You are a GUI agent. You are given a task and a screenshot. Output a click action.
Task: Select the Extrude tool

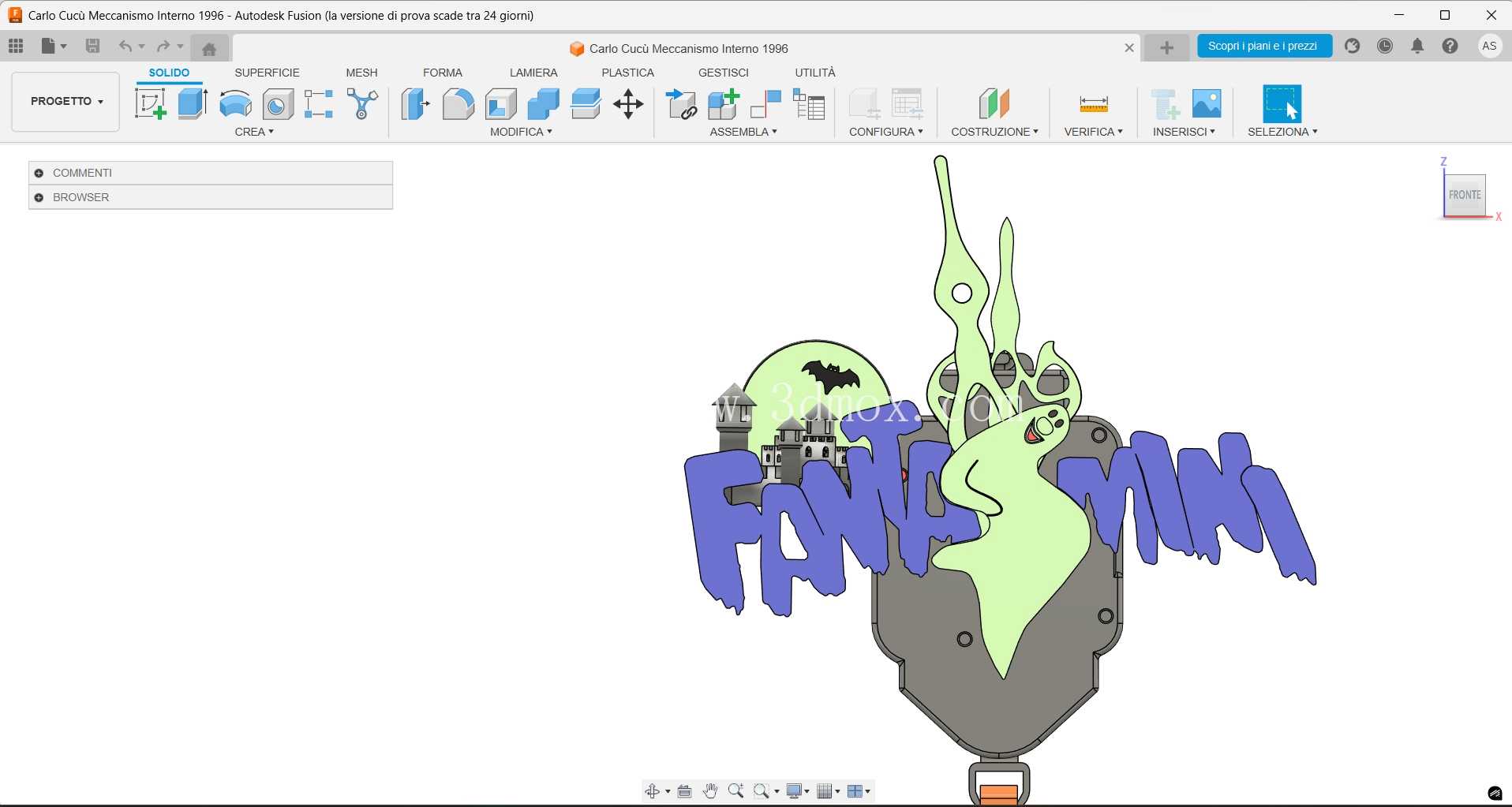coord(193,103)
